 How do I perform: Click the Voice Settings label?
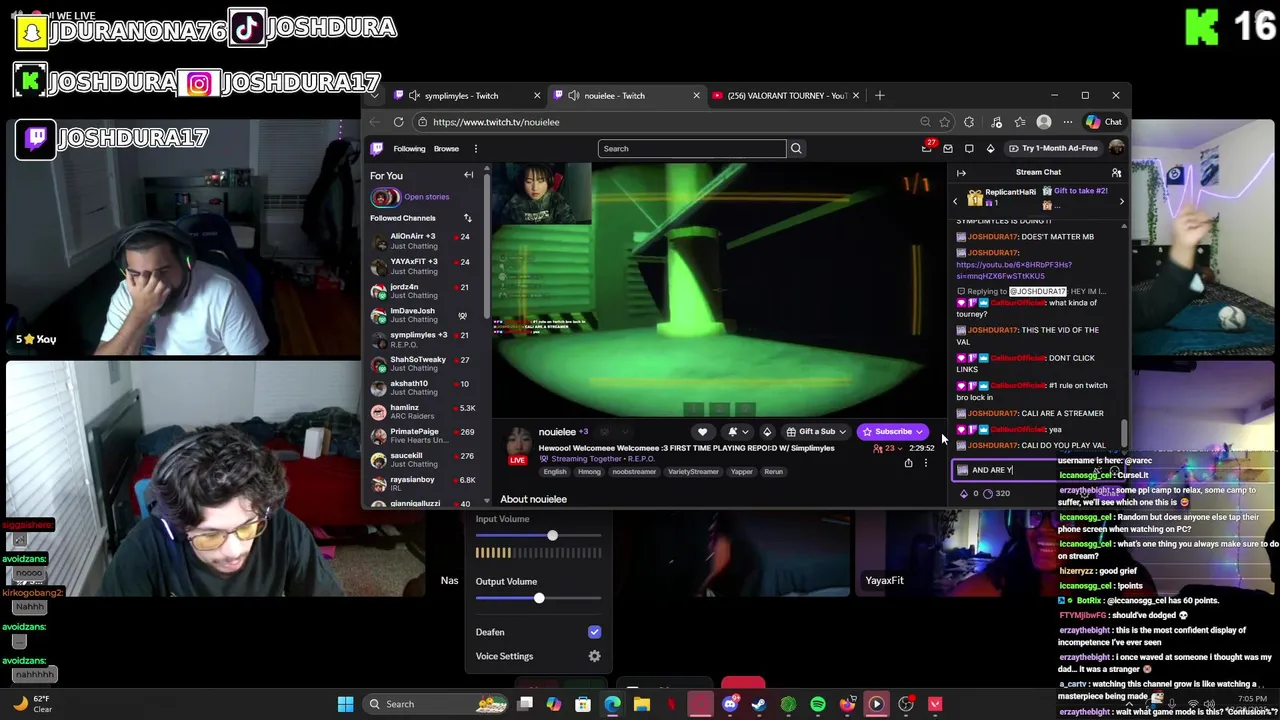504,656
